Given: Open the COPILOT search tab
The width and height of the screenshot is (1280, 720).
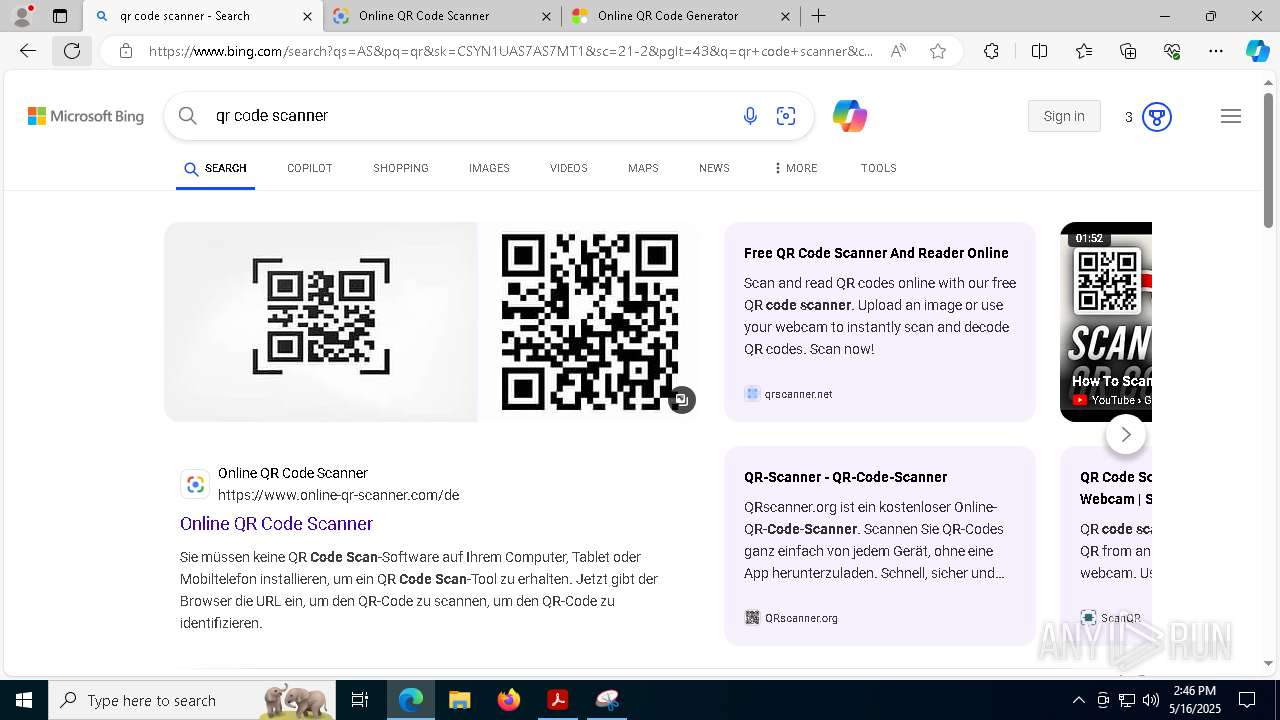Looking at the screenshot, I should 310,168.
